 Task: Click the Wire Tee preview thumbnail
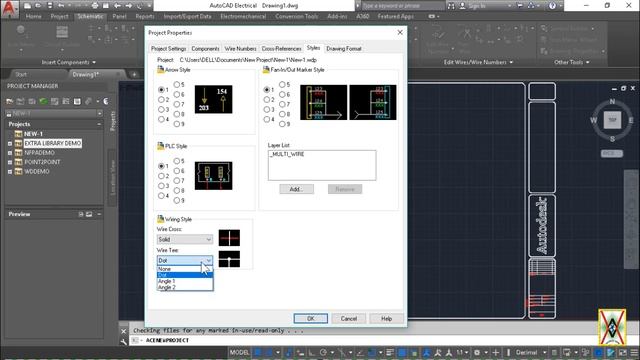coord(229,259)
